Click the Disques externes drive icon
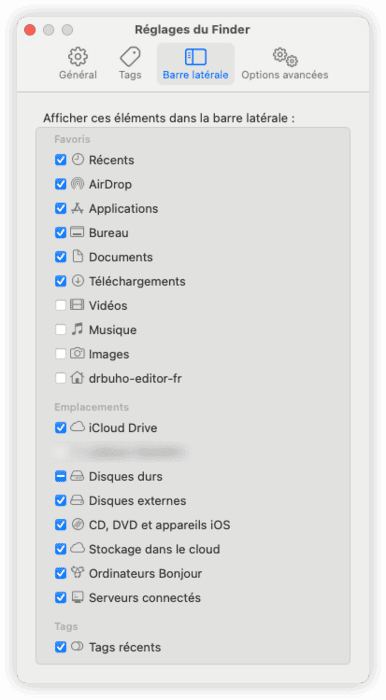The image size is (386, 700). (78, 500)
